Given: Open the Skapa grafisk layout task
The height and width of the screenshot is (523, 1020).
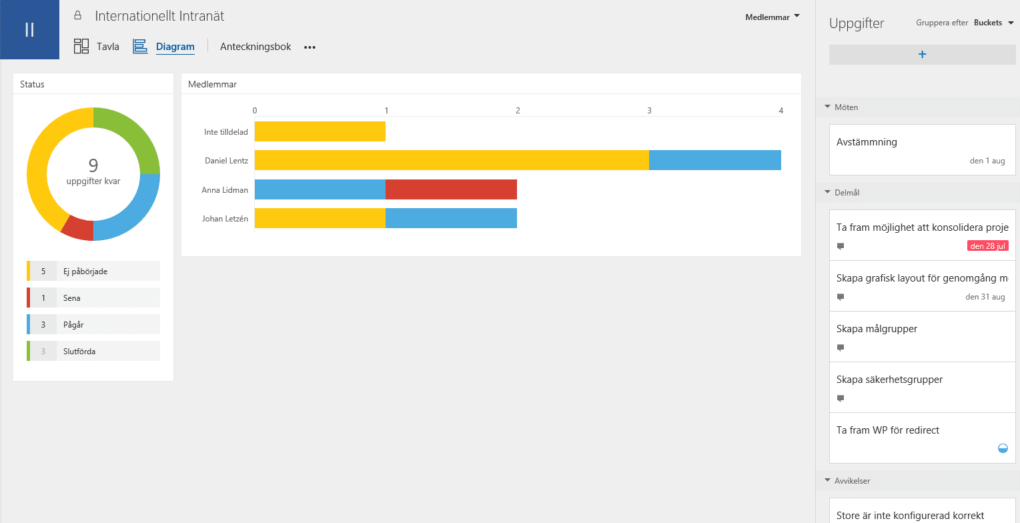Looking at the screenshot, I should 922,286.
